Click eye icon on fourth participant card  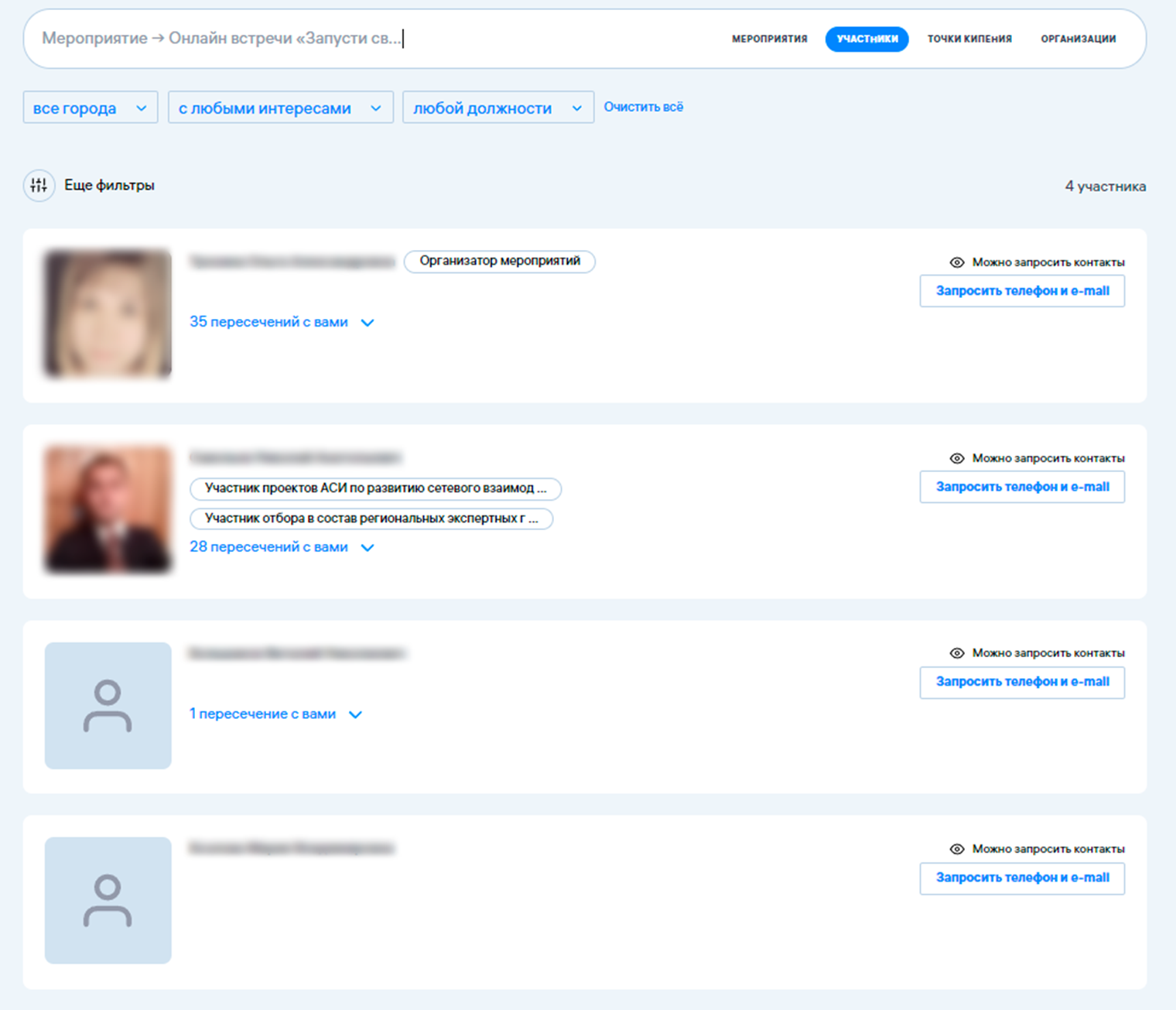[x=956, y=849]
